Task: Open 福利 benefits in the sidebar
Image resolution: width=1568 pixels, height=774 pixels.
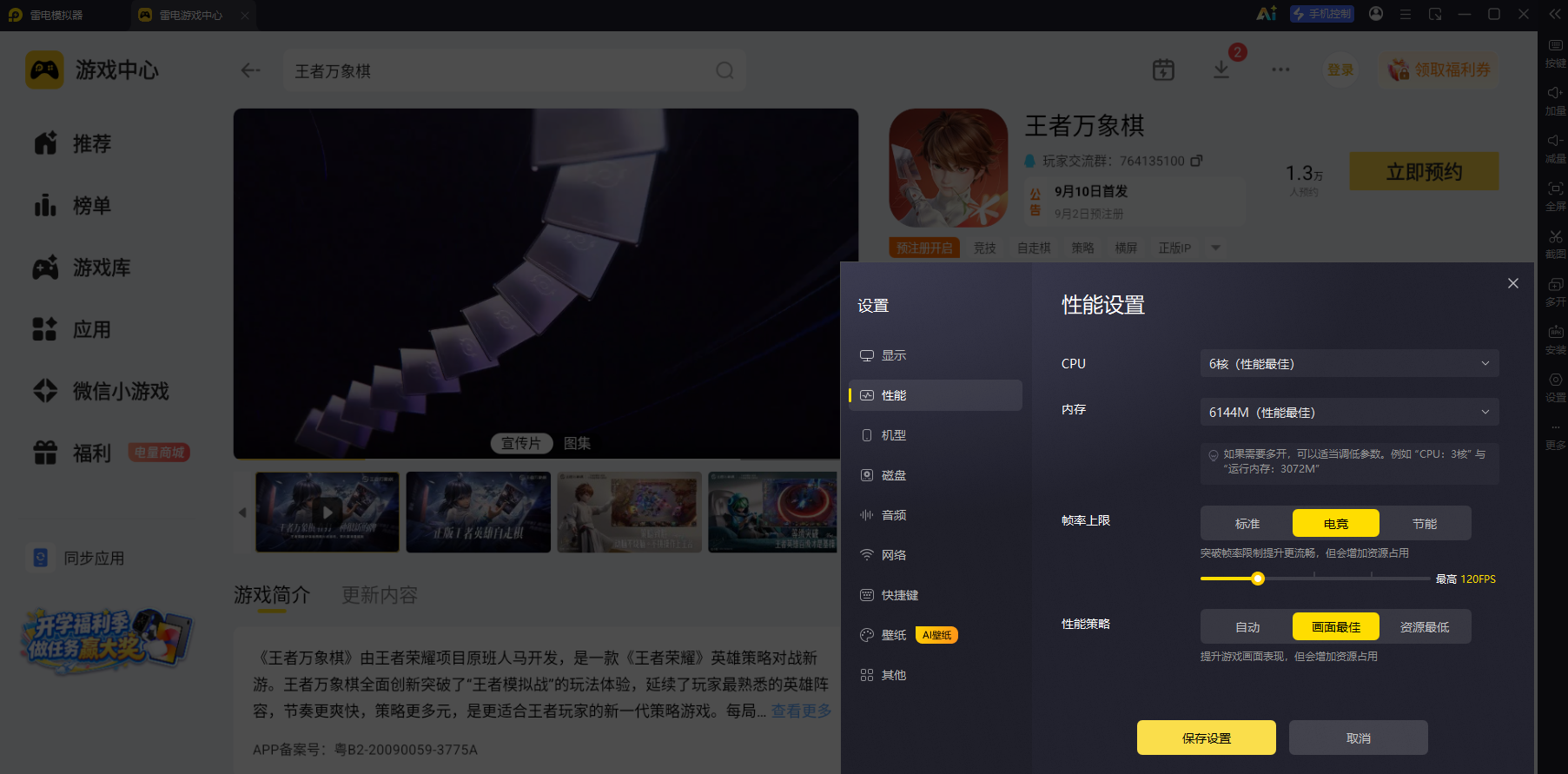Action: coord(73,453)
